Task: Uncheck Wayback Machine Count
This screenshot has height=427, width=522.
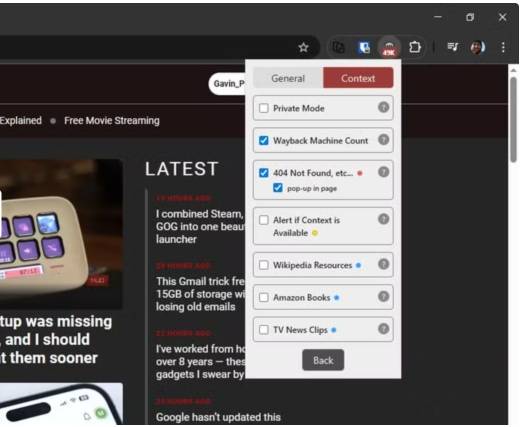Action: tap(264, 140)
